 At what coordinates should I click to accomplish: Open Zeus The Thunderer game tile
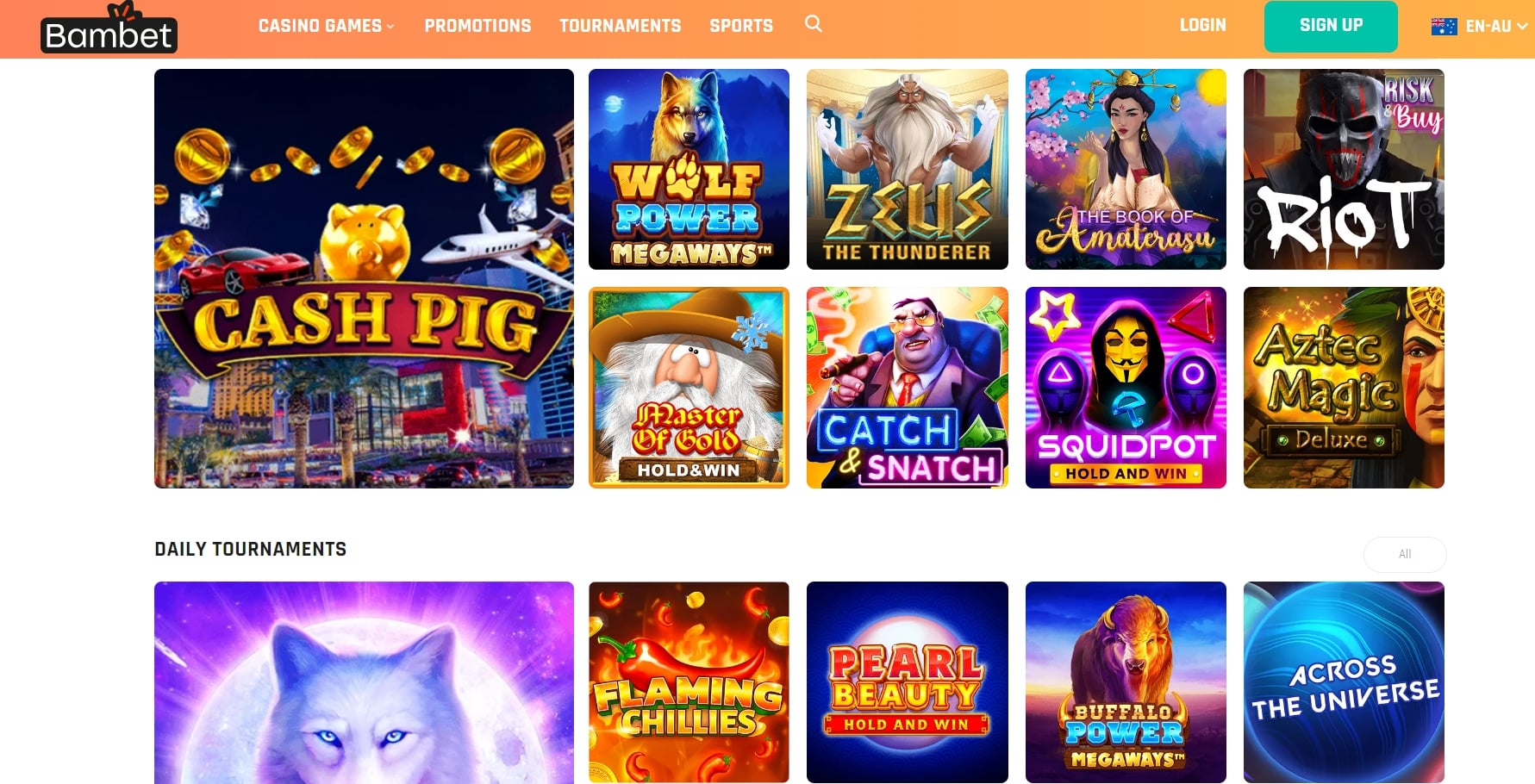(907, 170)
